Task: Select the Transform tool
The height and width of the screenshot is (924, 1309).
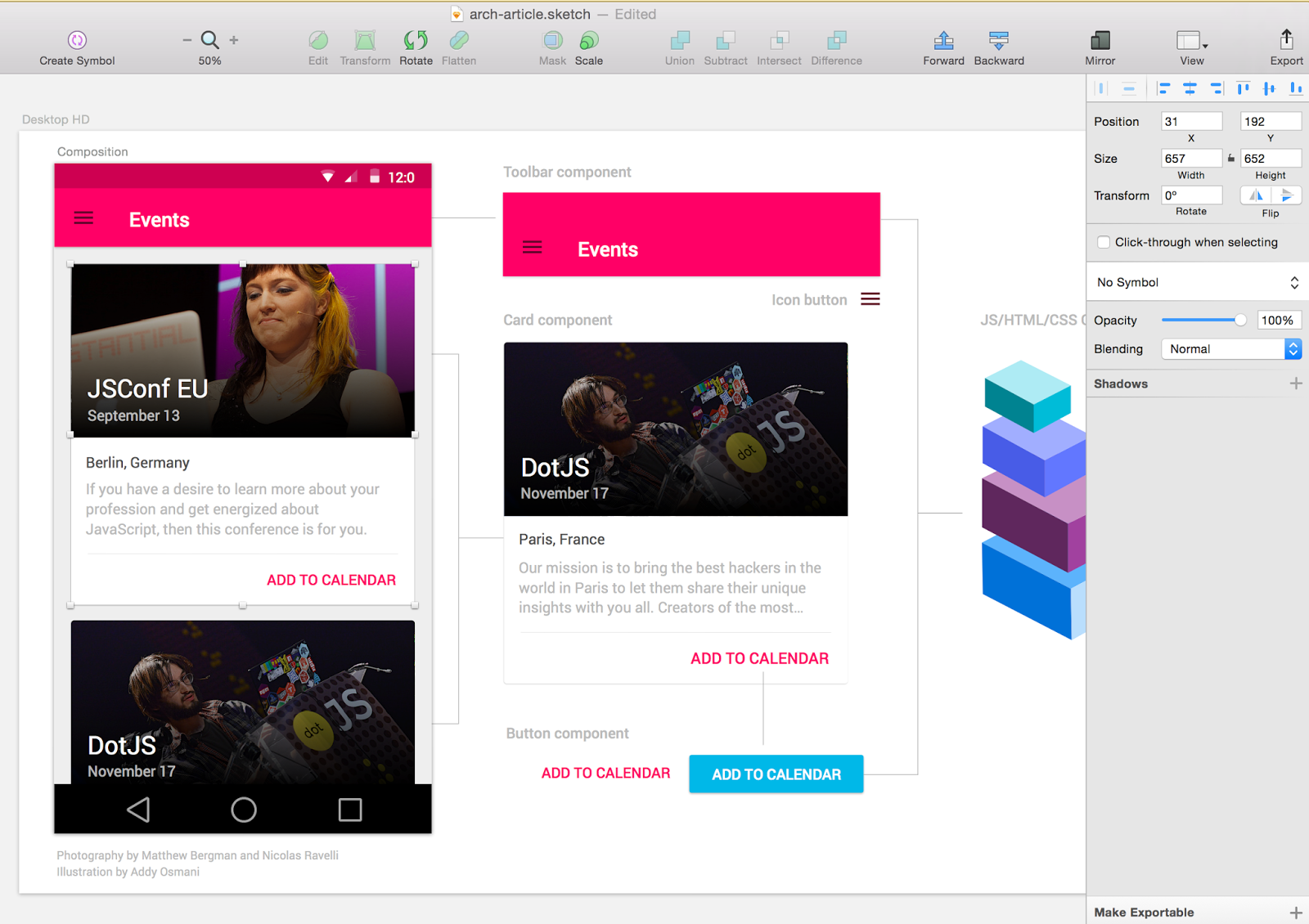Action: tap(365, 40)
